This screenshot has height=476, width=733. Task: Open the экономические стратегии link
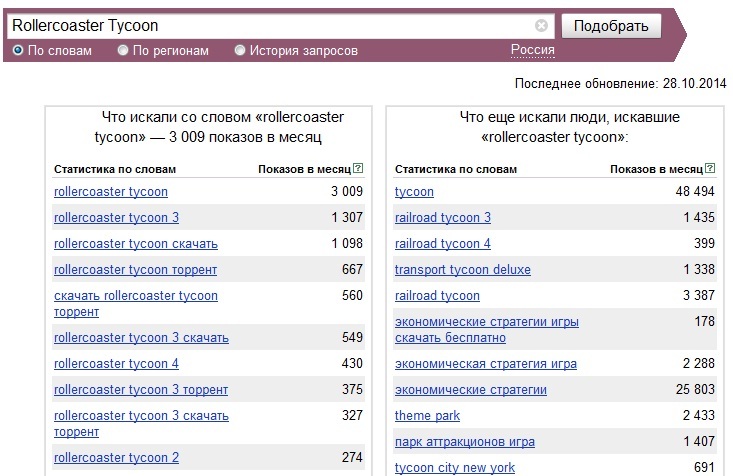[471, 390]
